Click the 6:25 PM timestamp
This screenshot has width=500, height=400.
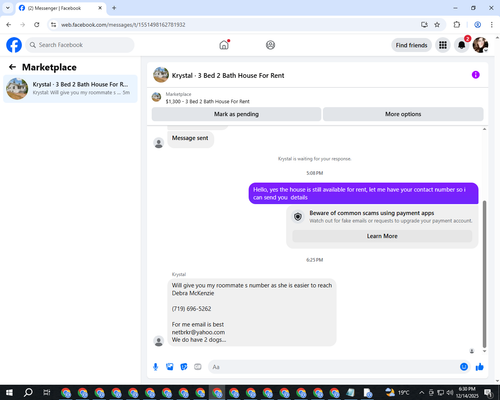(x=315, y=260)
